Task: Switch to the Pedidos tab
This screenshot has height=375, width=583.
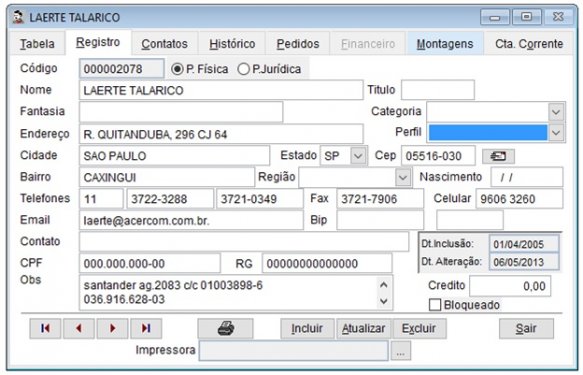Action: [298, 44]
